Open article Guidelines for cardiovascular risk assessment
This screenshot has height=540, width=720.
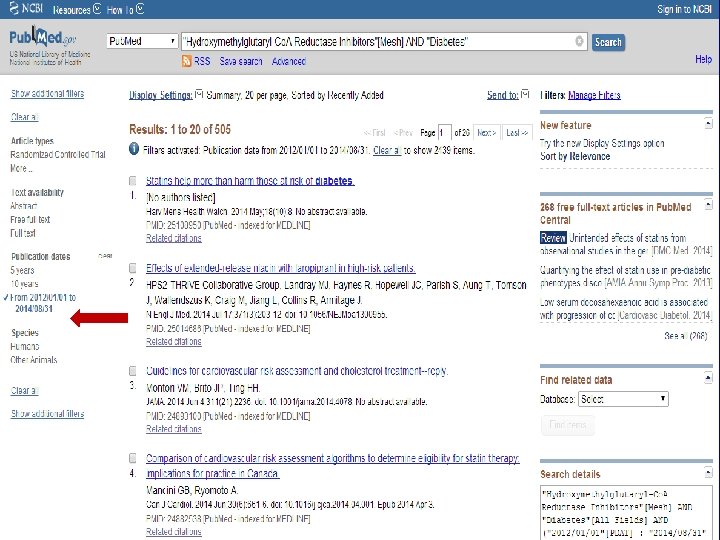[x=297, y=371]
